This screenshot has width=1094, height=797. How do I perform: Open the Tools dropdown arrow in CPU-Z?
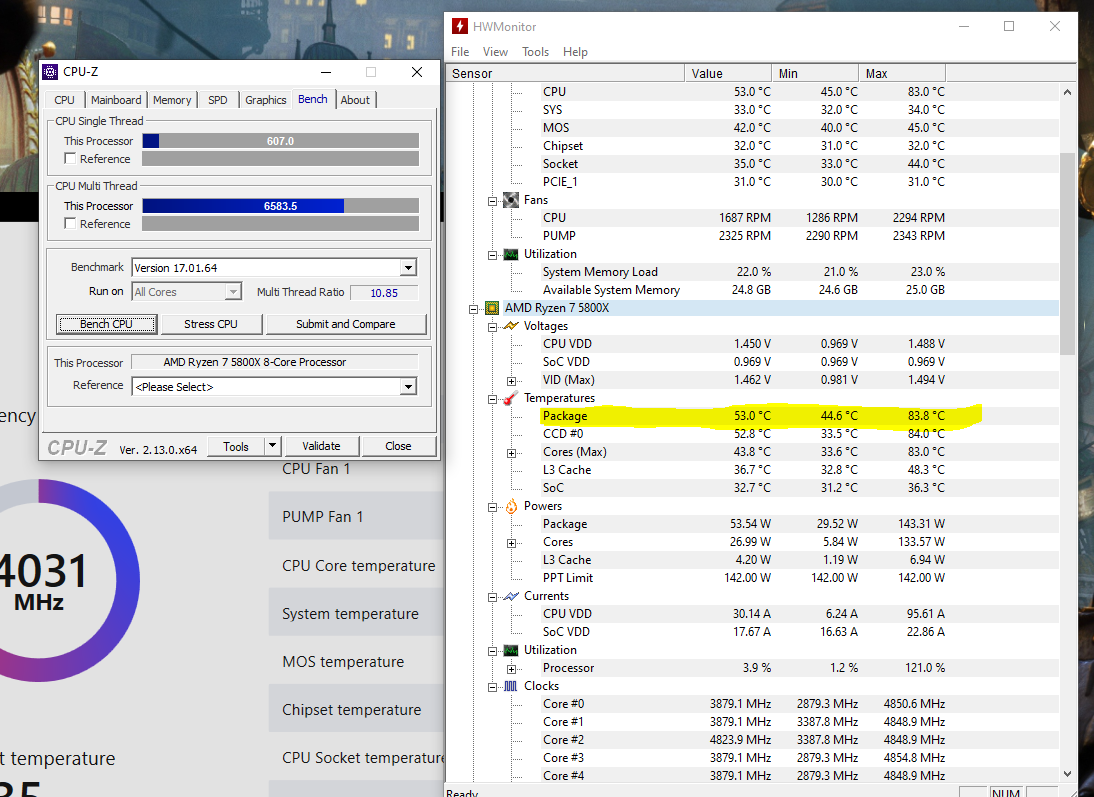[273, 446]
